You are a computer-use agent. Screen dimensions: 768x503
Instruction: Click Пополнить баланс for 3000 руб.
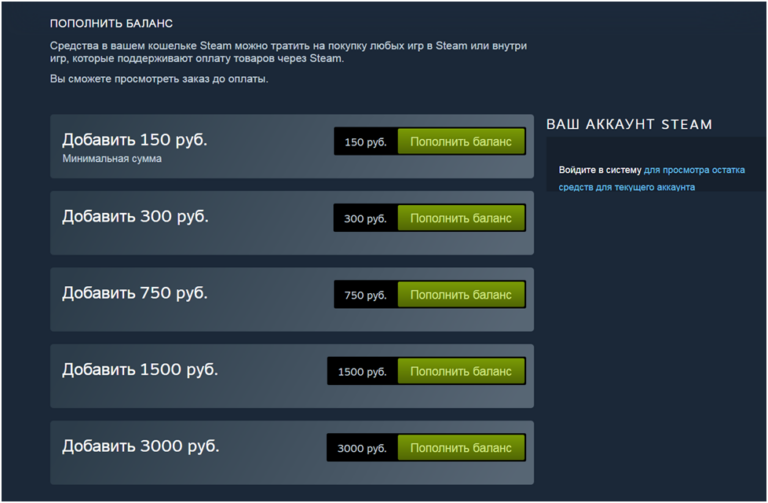pos(461,448)
